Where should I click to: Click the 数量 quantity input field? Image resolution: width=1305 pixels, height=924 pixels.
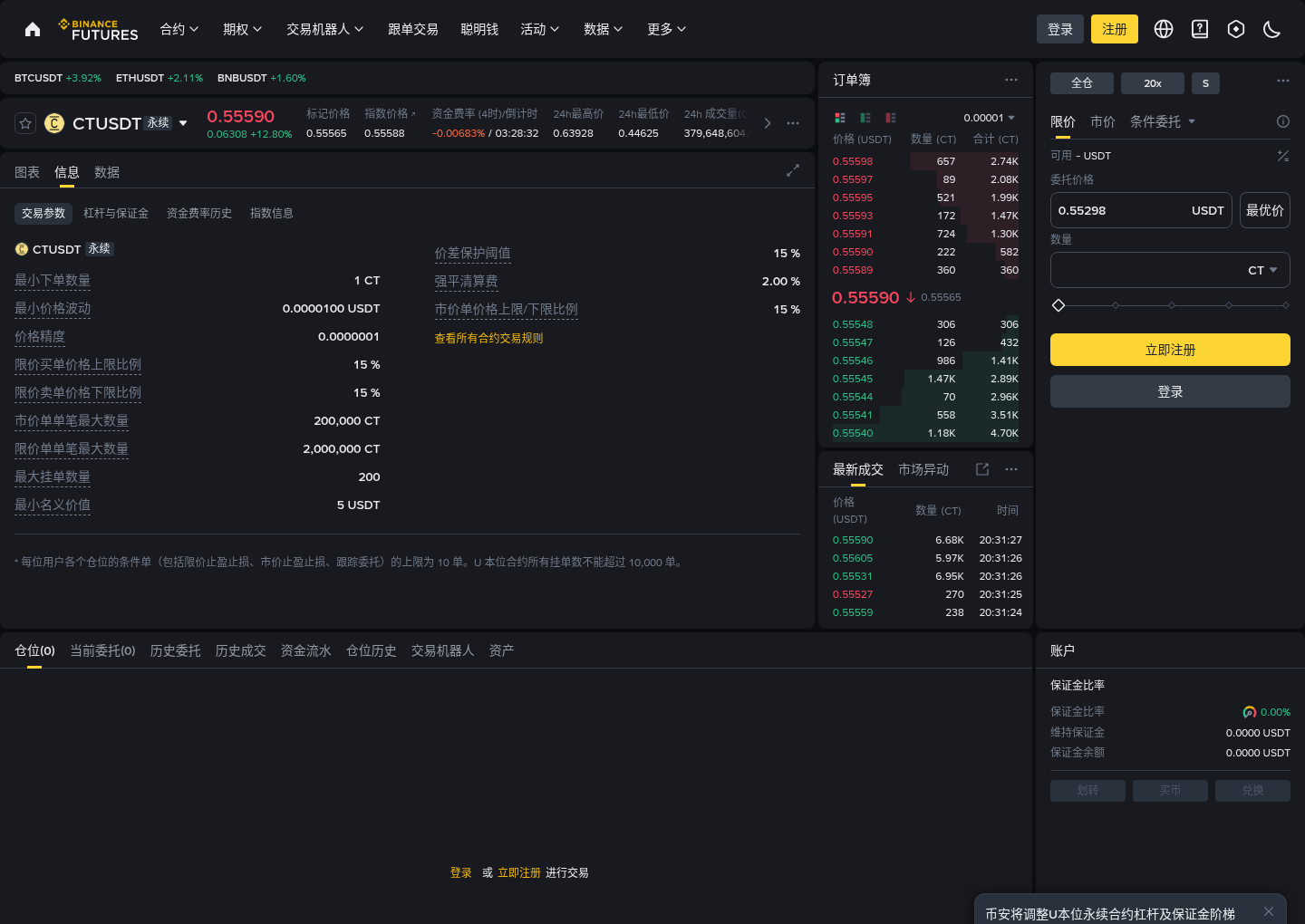click(1170, 270)
